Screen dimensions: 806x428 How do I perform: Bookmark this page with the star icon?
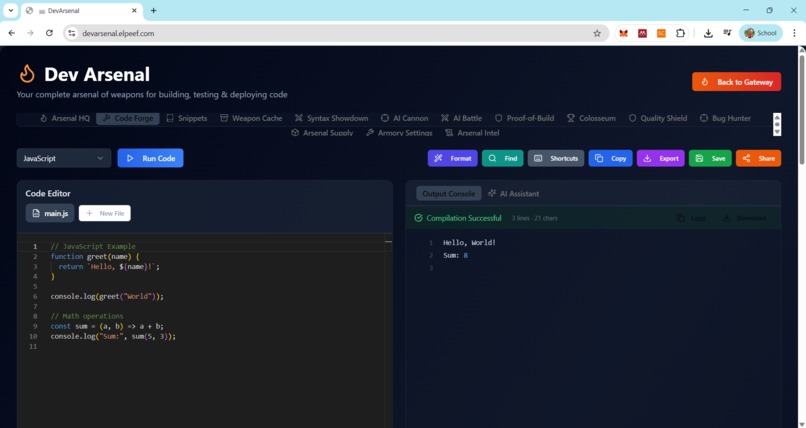click(x=597, y=33)
